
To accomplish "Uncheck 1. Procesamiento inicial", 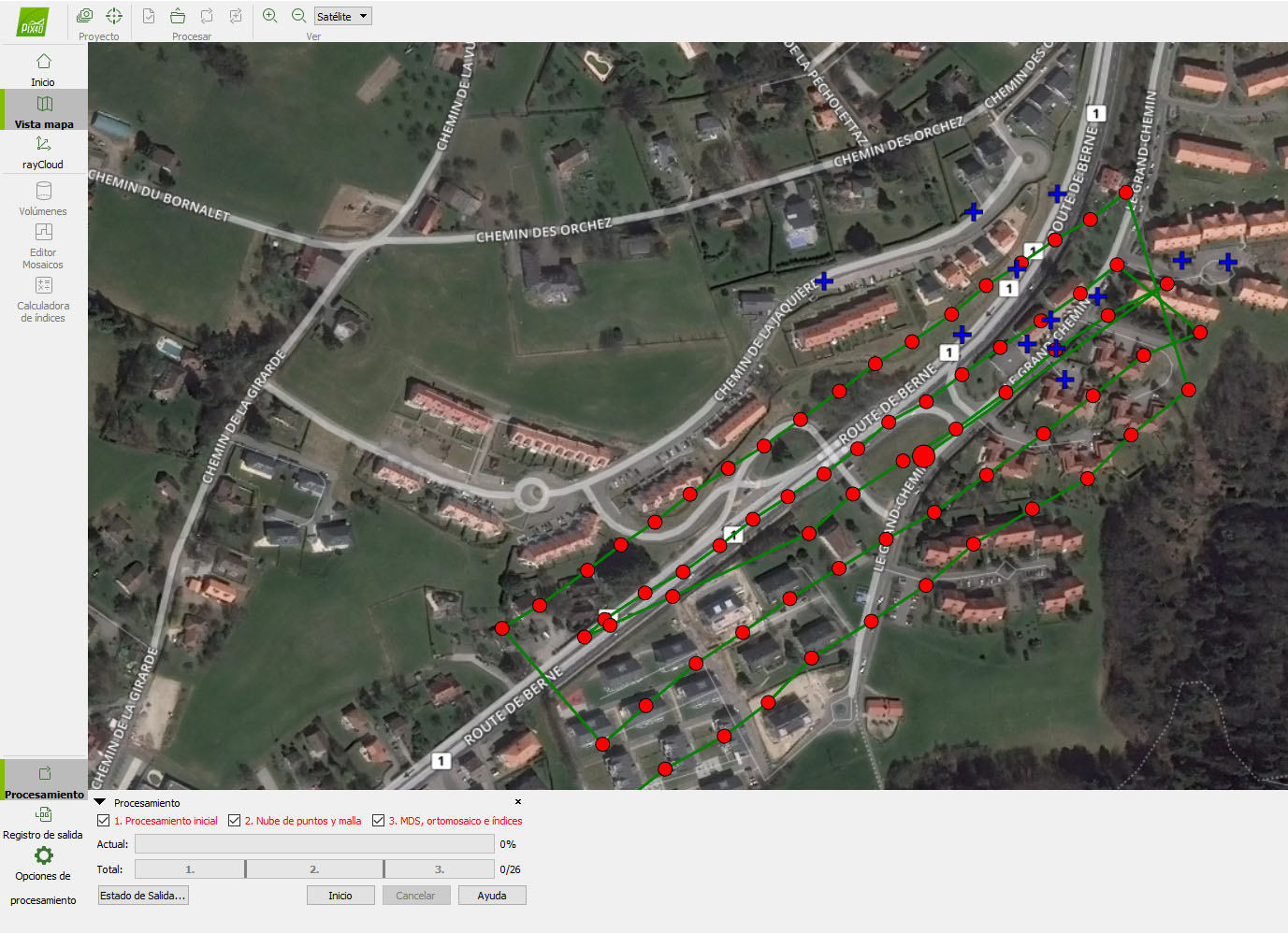I will (104, 821).
